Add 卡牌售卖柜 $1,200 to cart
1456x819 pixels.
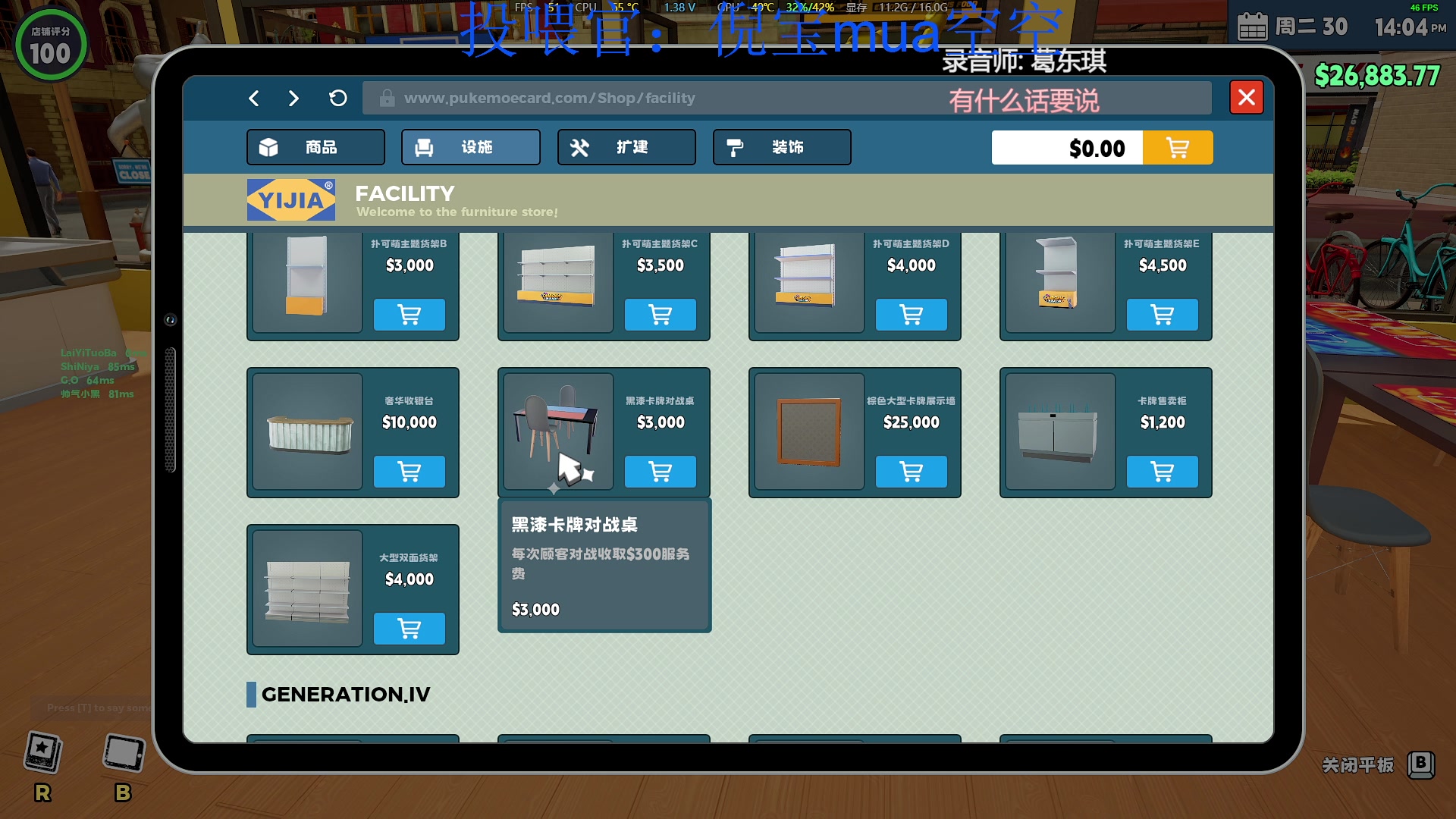1163,472
